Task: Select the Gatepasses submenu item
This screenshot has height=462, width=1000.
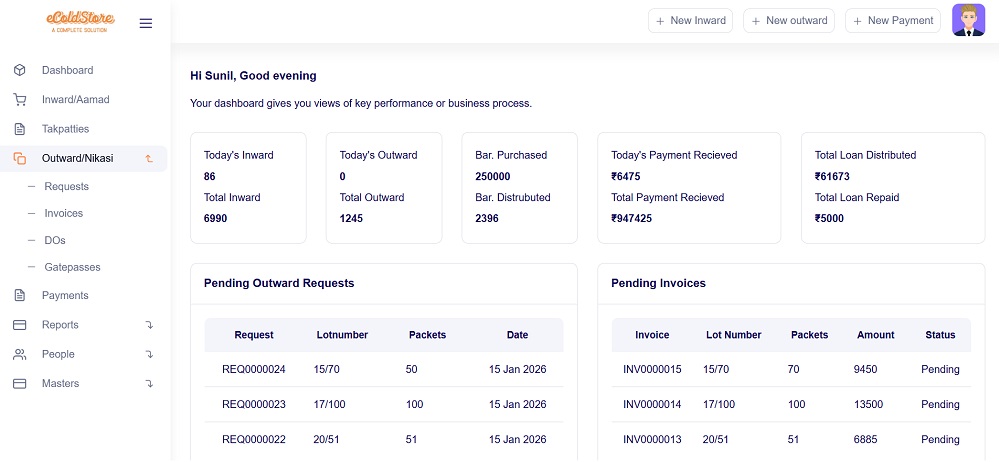Action: [x=72, y=268]
